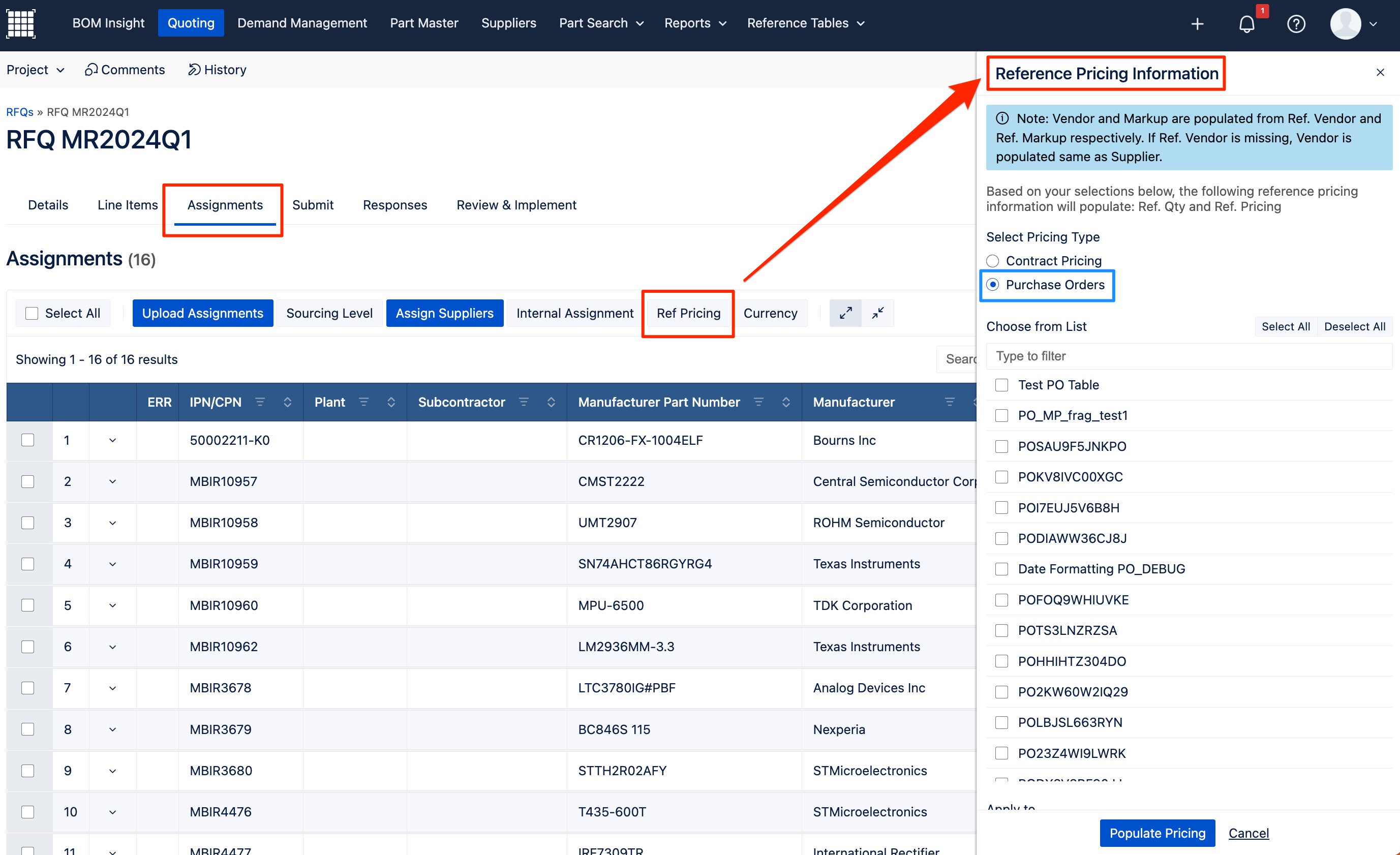The image size is (1400, 855).
Task: Open the notifications bell icon
Action: pyautogui.click(x=1246, y=24)
